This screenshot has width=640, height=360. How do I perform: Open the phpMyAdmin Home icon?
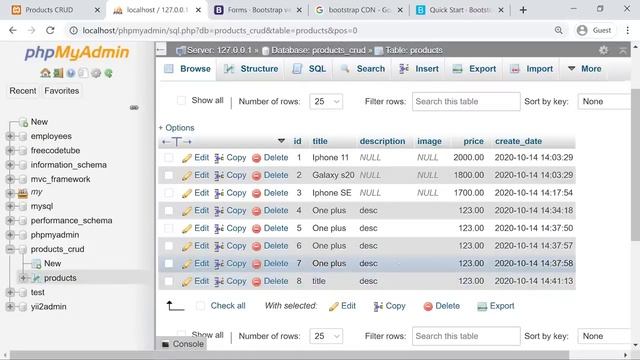45,73
